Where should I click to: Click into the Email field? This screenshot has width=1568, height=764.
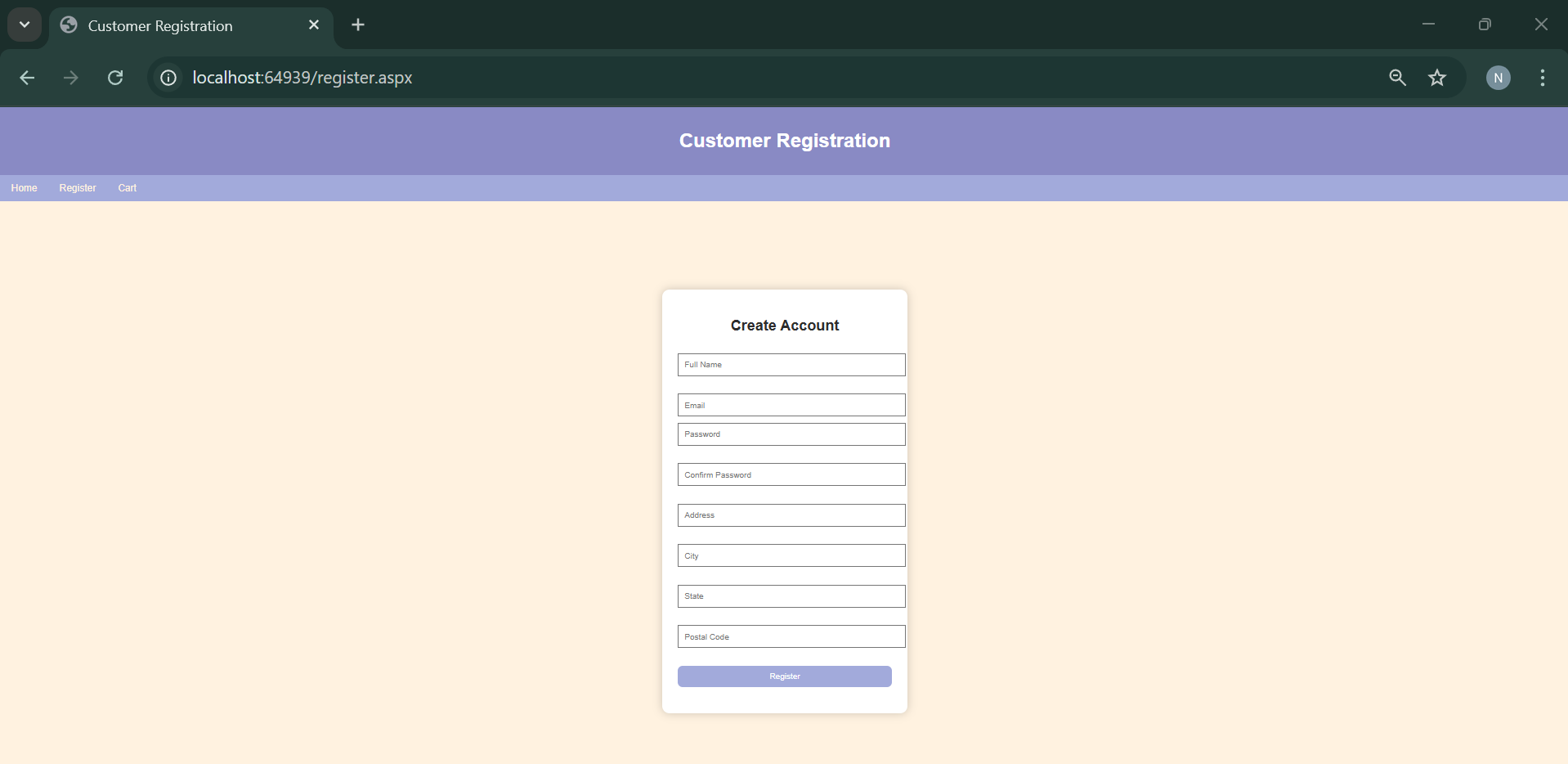[x=791, y=406]
